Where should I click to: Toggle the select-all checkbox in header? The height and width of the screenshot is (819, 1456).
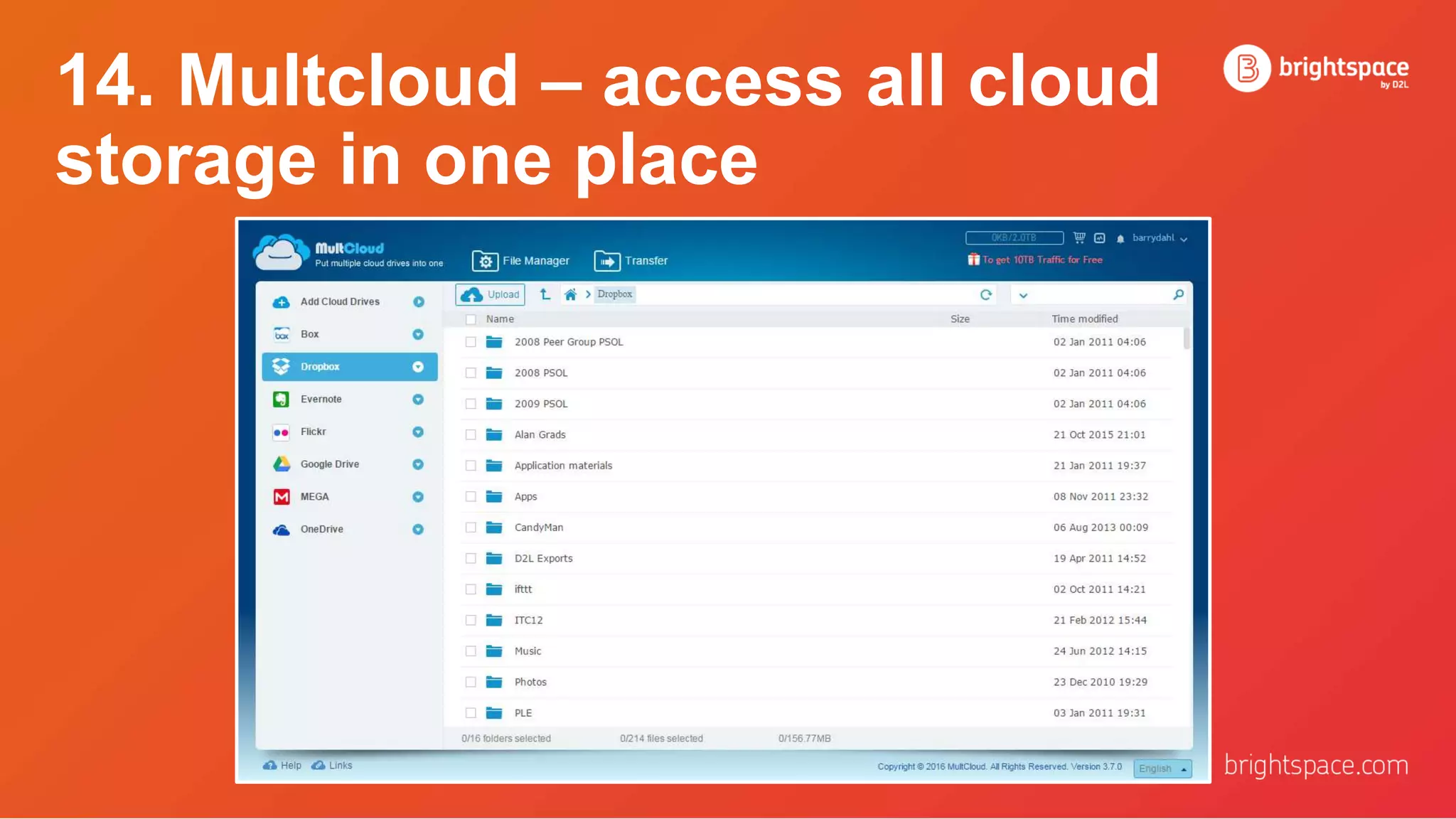pyautogui.click(x=471, y=319)
